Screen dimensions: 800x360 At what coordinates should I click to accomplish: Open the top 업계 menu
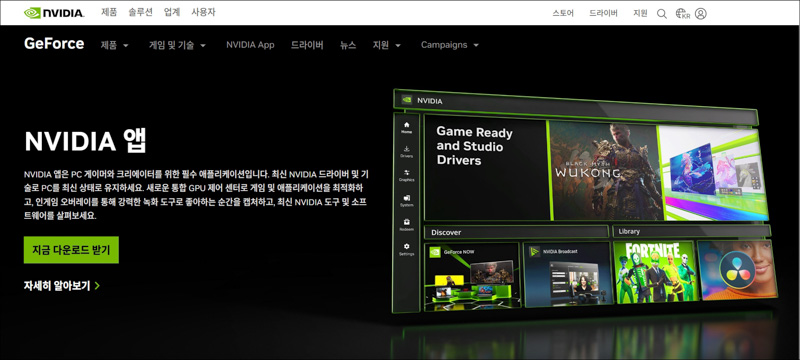tap(172, 12)
